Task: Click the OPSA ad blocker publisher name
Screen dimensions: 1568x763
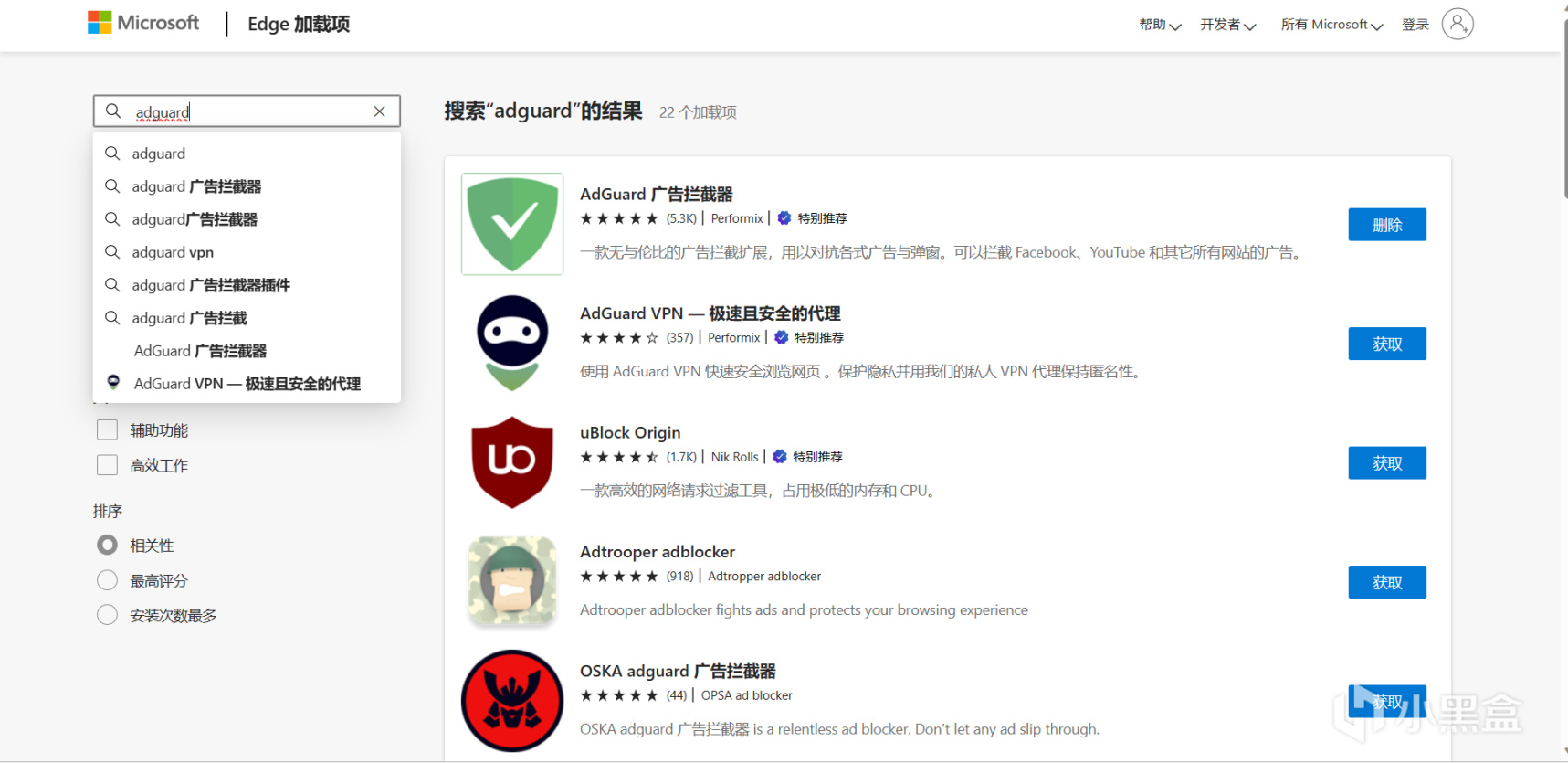Action: [x=747, y=695]
